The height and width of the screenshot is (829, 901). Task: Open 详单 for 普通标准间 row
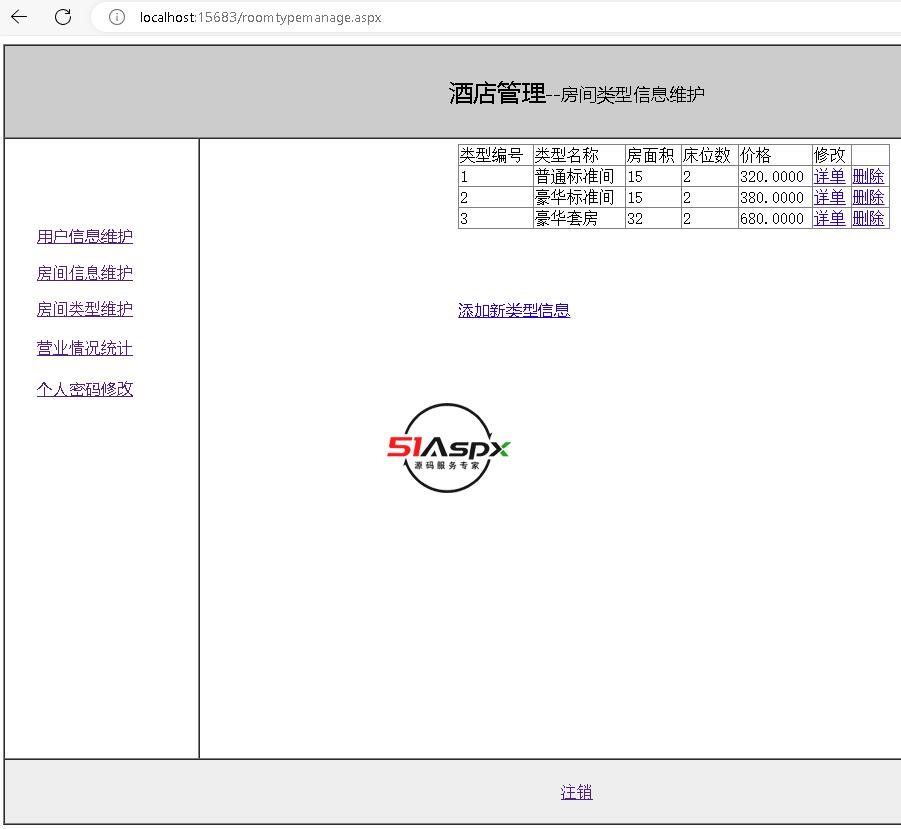coord(829,176)
